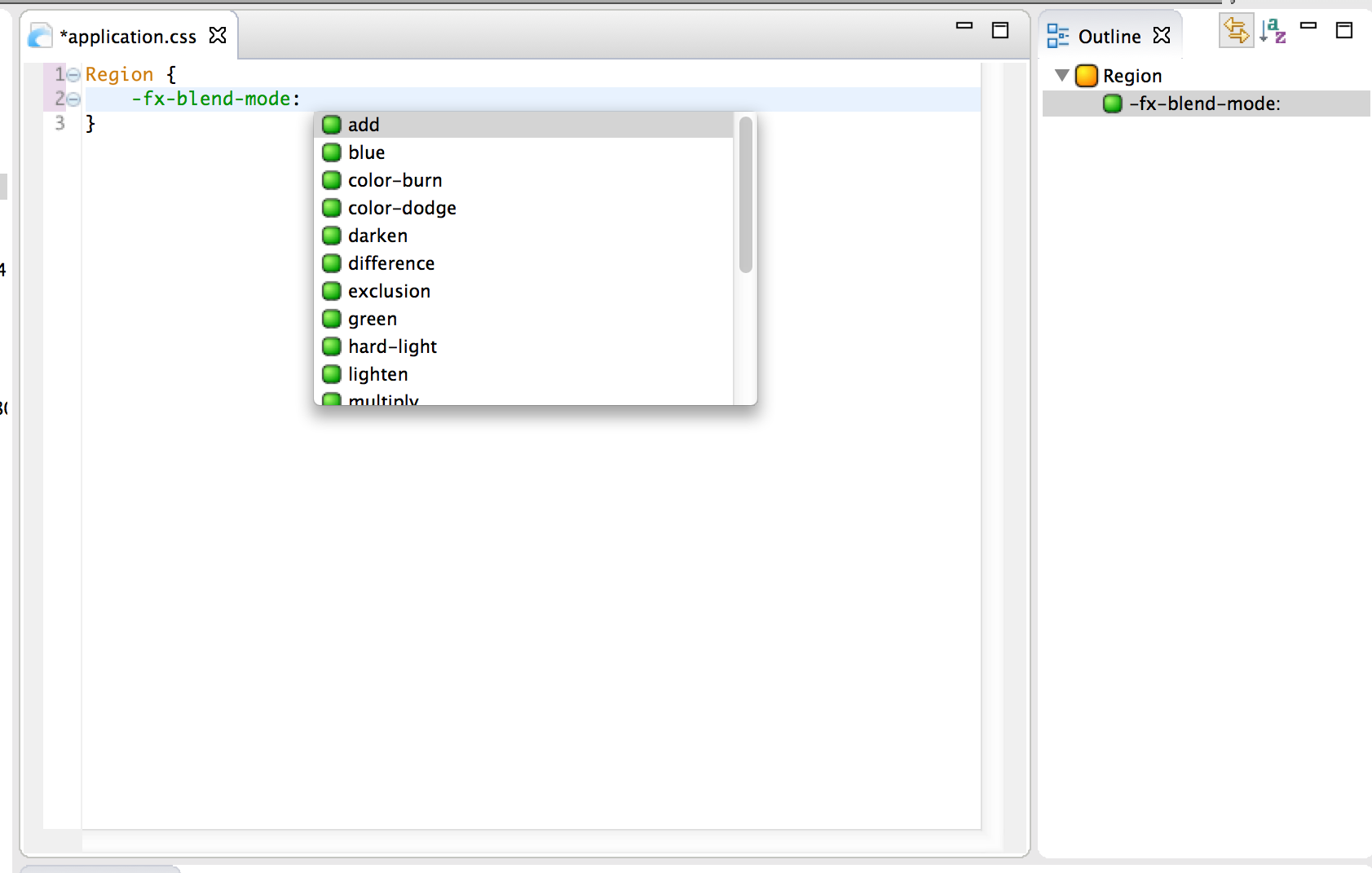Image resolution: width=1372 pixels, height=873 pixels.
Task: Pick 'color-burn' blend mode suggestion
Action: 395,180
